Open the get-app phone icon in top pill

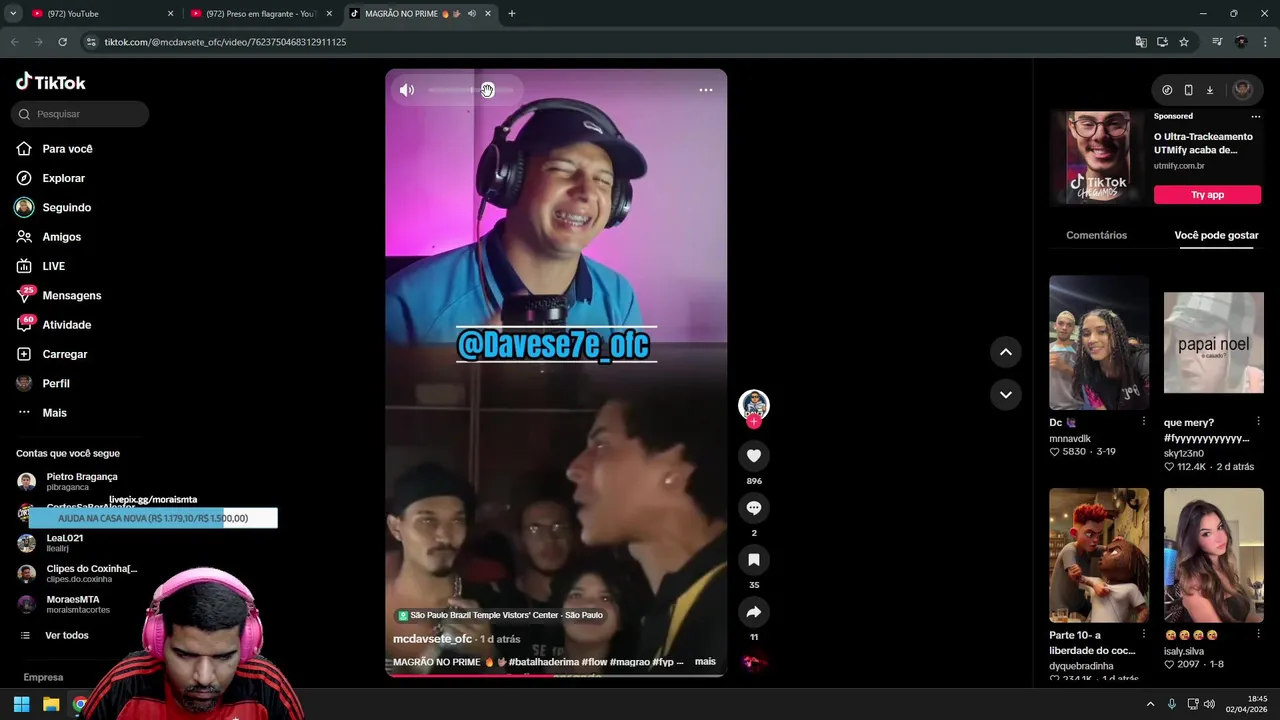(x=1188, y=90)
